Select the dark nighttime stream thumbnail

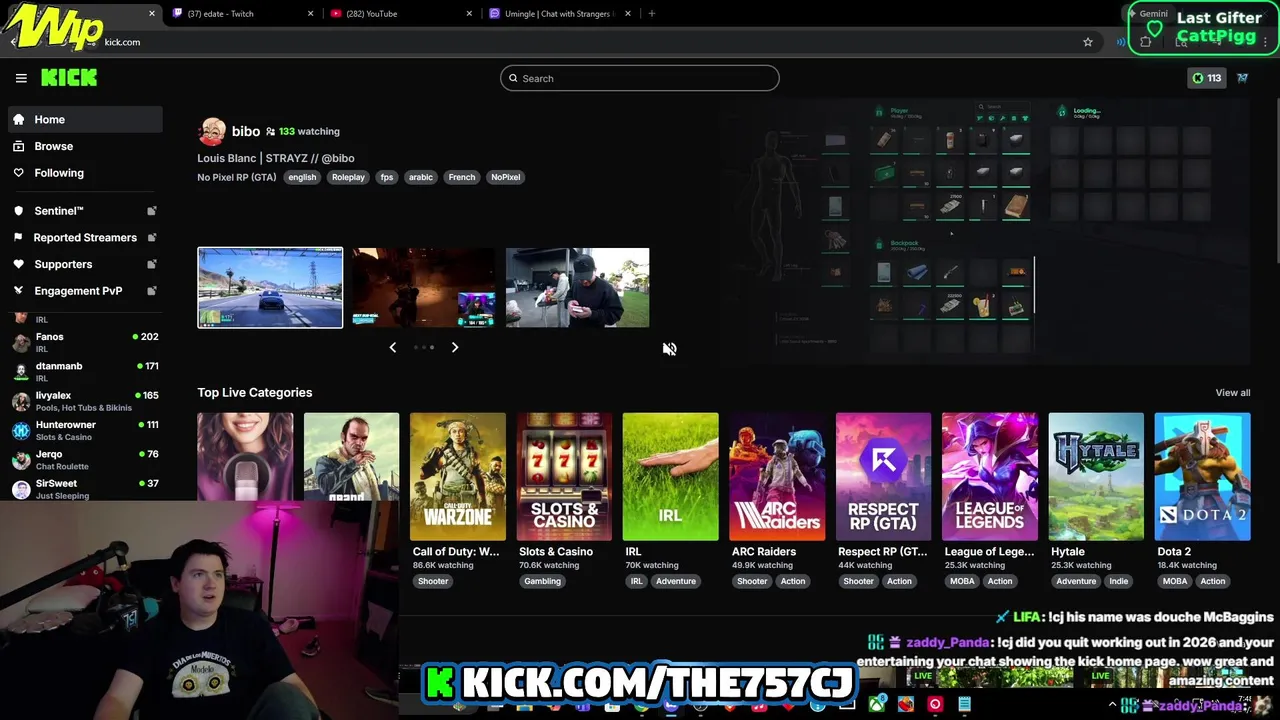(424, 287)
